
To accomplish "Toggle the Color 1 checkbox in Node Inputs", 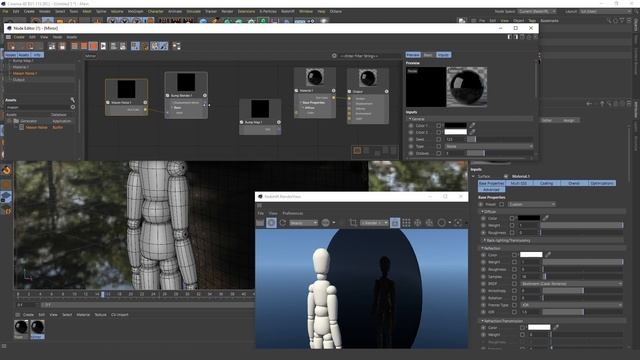I will (x=438, y=126).
